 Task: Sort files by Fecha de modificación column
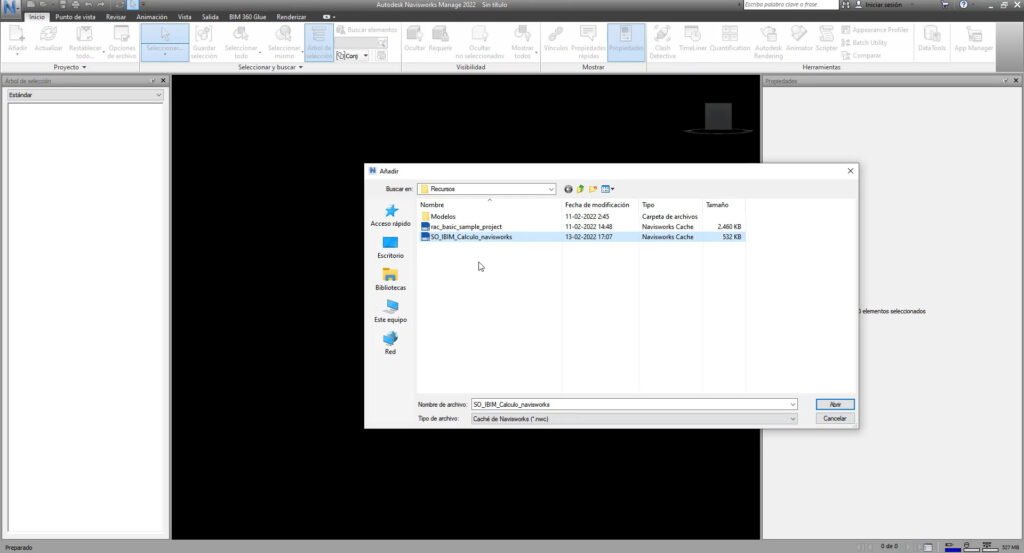point(597,204)
